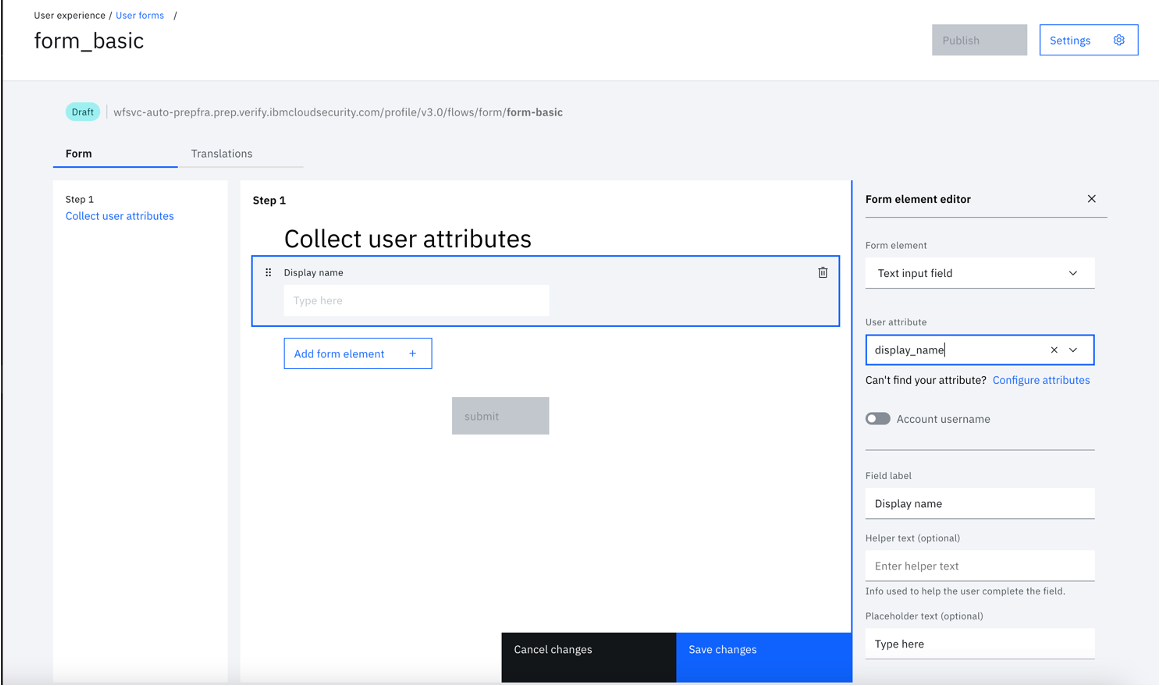Click the Placeholder text input field
This screenshot has height=686, width=1160.
(979, 644)
